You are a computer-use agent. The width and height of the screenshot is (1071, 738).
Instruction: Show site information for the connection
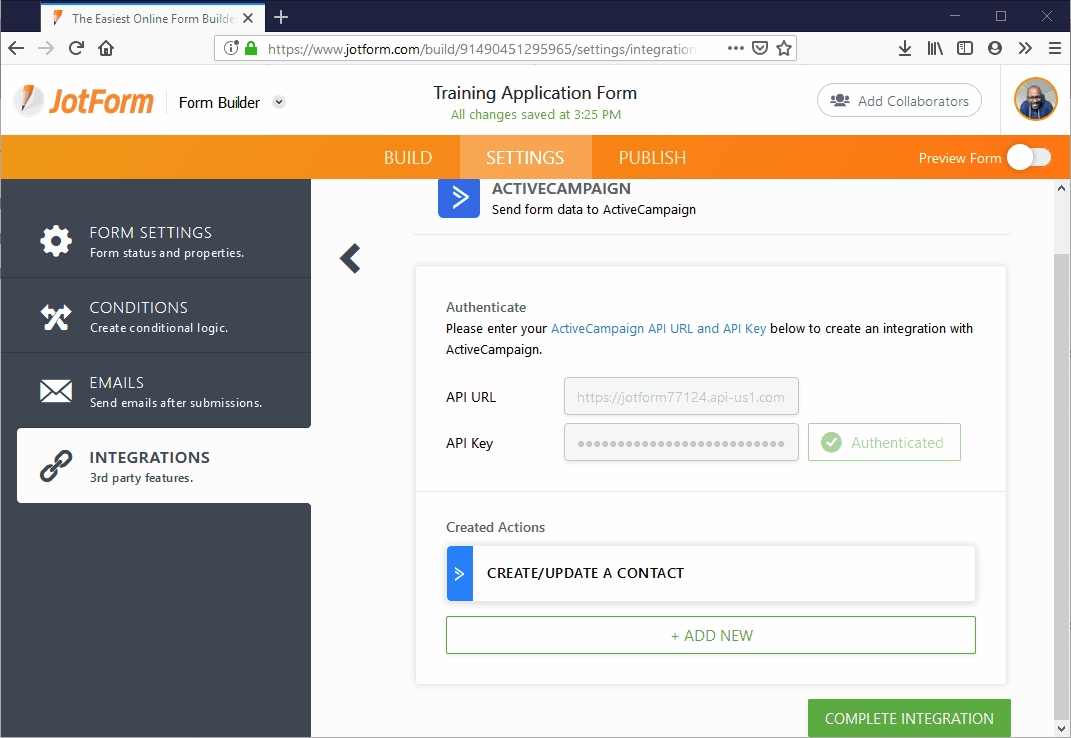click(232, 49)
